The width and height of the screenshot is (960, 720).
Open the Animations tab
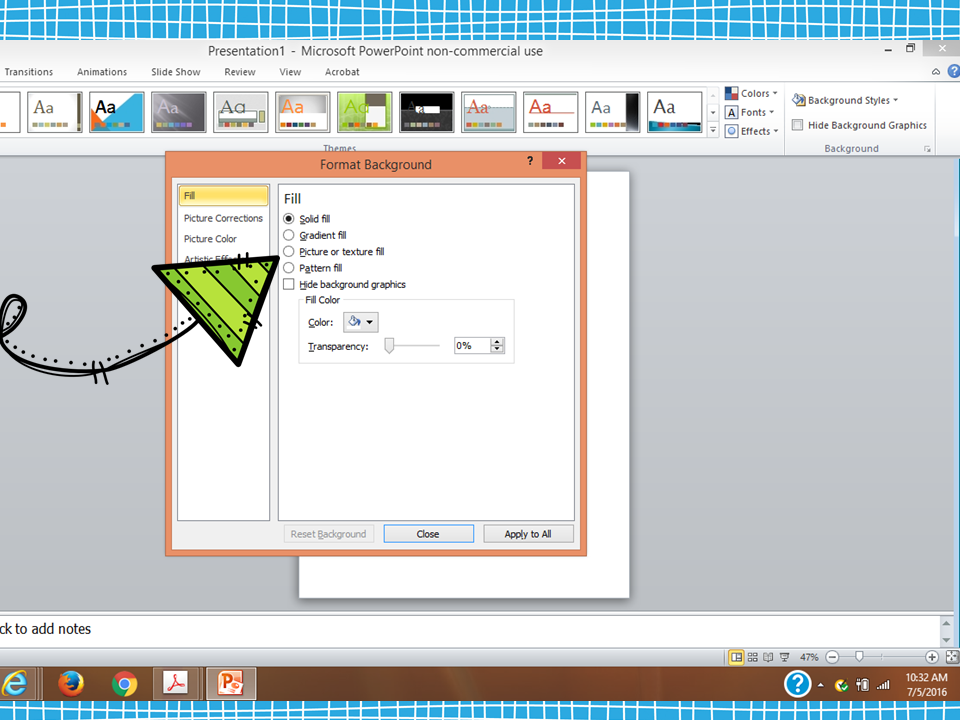point(102,72)
